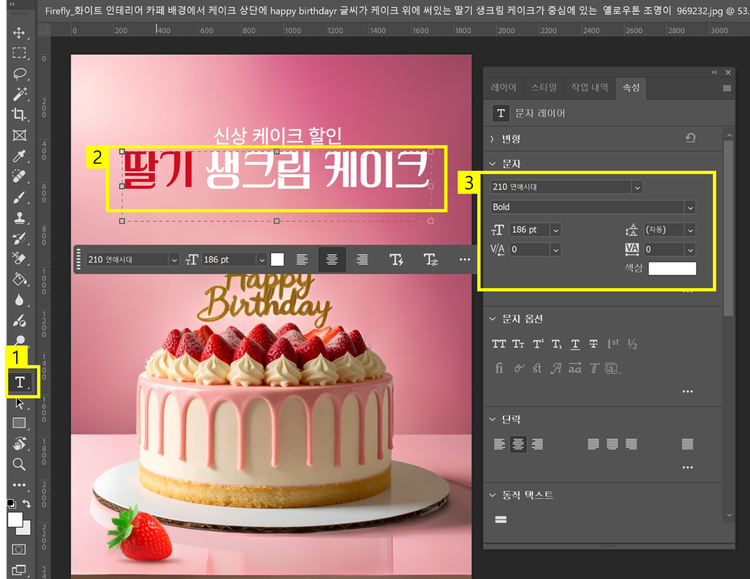Select the History Brush tool
Viewport: 750px width, 579px height.
pos(19,238)
